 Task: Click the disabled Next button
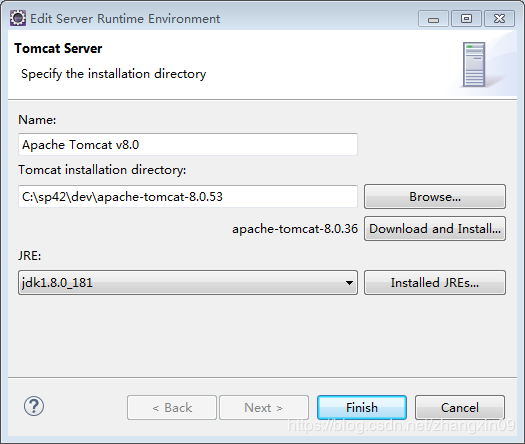pos(264,408)
